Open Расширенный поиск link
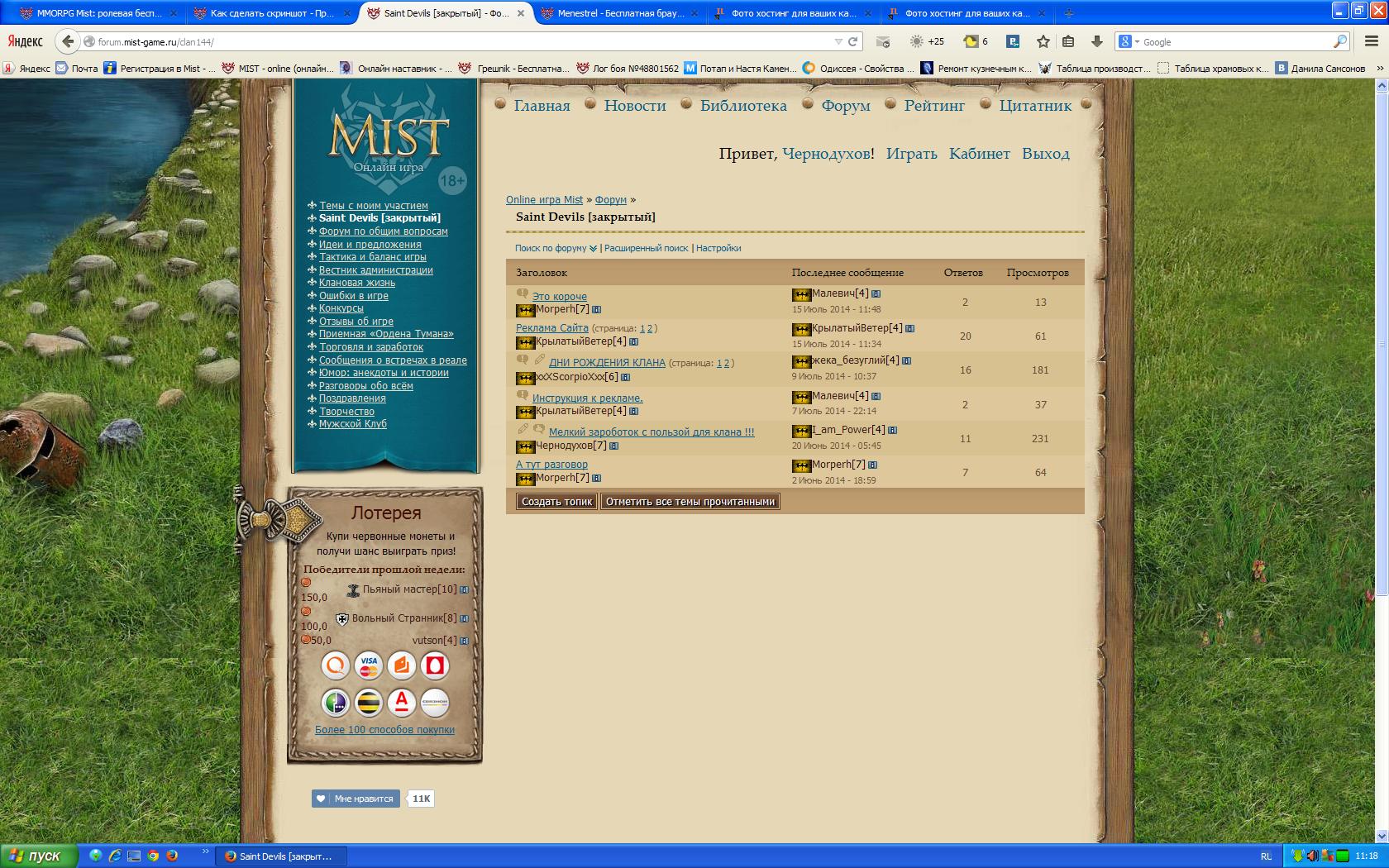The width and height of the screenshot is (1389, 868). (x=646, y=248)
